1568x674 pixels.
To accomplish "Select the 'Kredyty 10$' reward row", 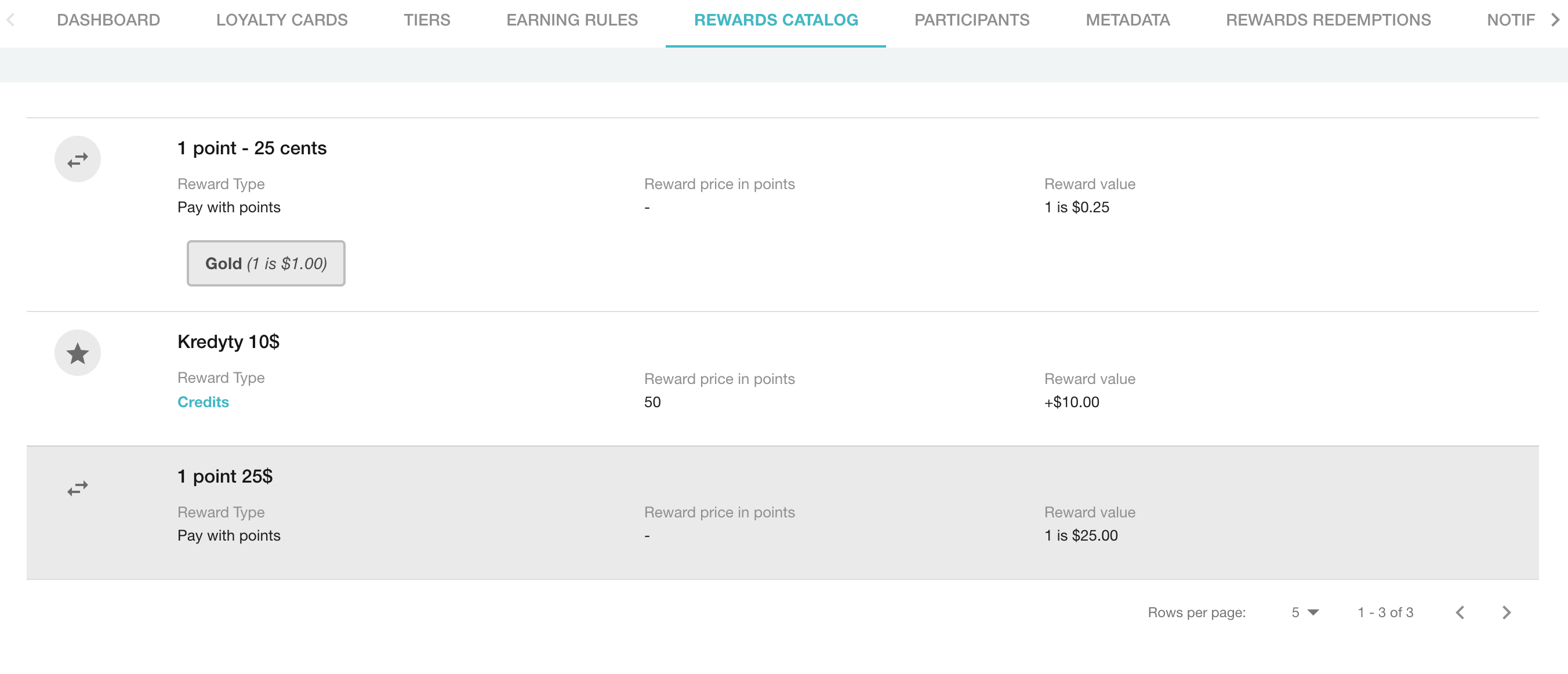I will pyautogui.click(x=227, y=342).
